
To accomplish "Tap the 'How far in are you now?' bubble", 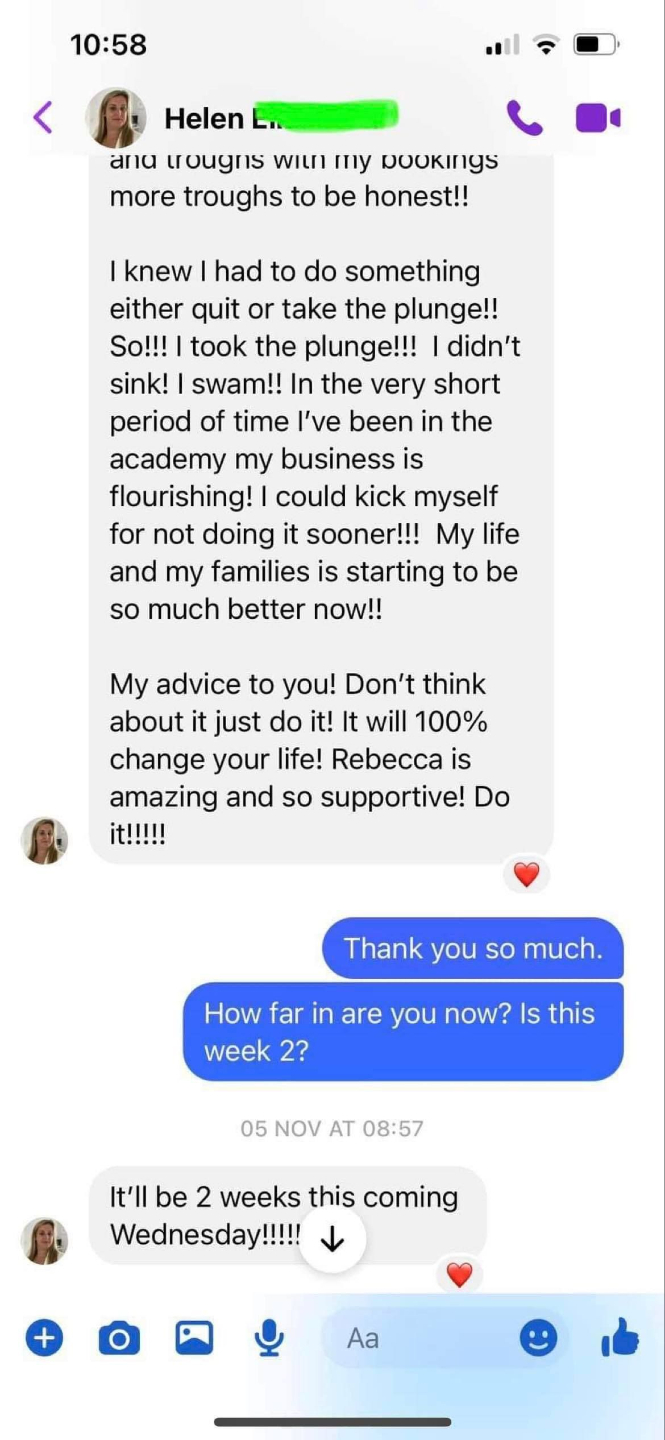I will pyautogui.click(x=402, y=1031).
